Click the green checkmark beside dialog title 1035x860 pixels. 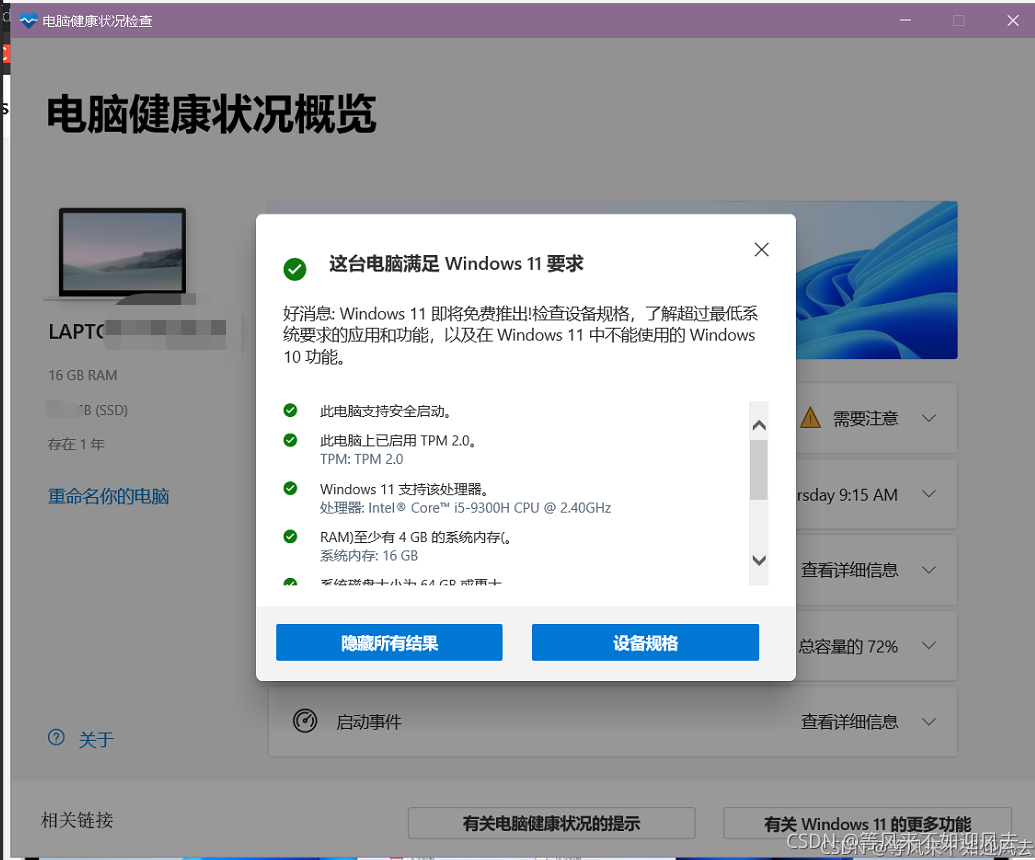295,269
